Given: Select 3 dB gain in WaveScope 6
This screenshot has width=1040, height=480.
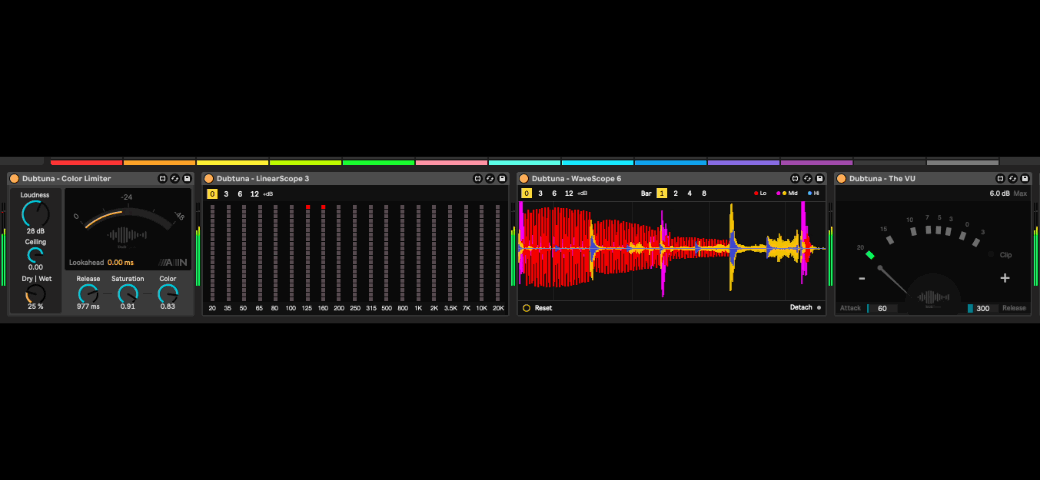Looking at the screenshot, I should point(541,194).
